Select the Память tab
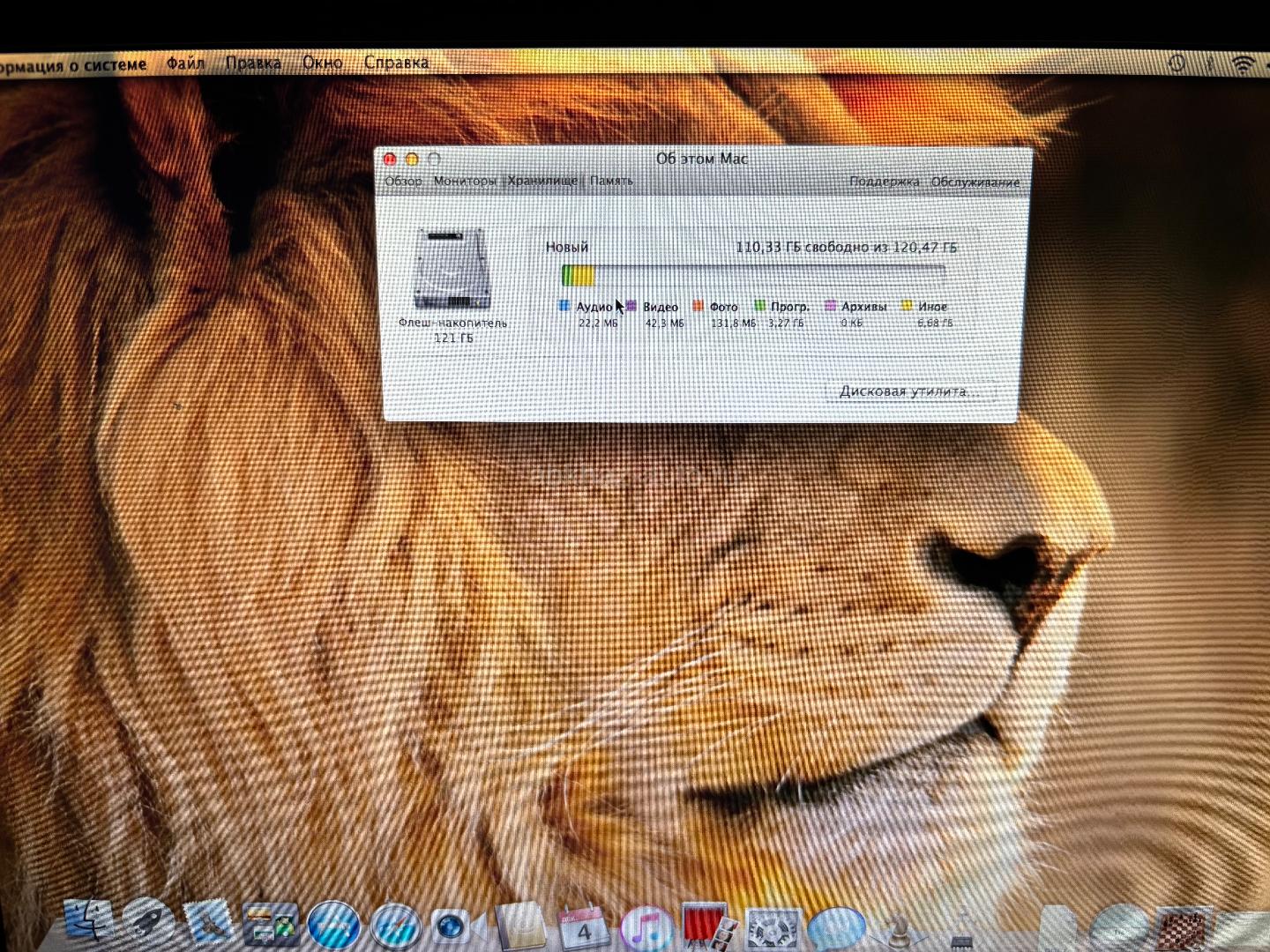 coord(611,181)
